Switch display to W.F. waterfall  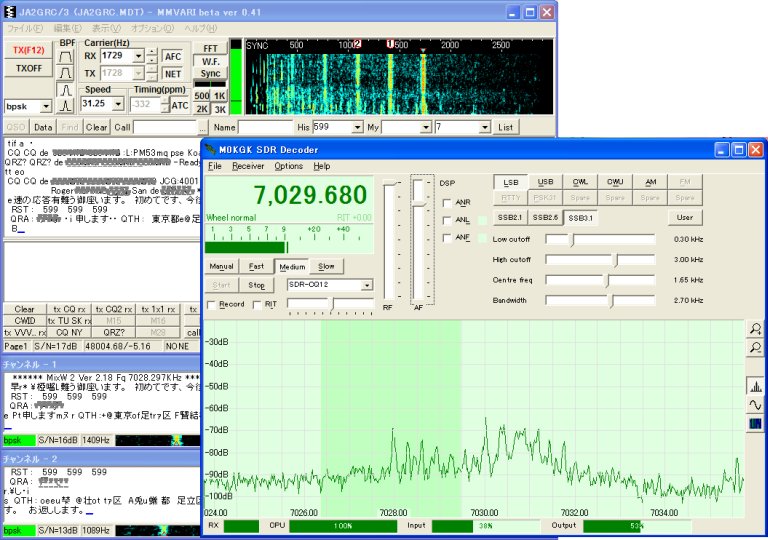click(210, 61)
